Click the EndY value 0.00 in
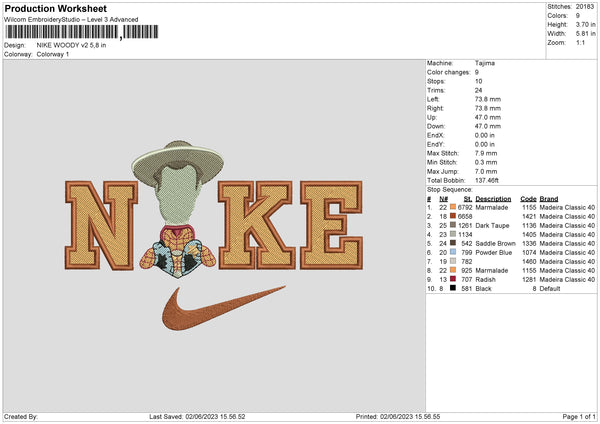600x424 pixels. [485, 144]
